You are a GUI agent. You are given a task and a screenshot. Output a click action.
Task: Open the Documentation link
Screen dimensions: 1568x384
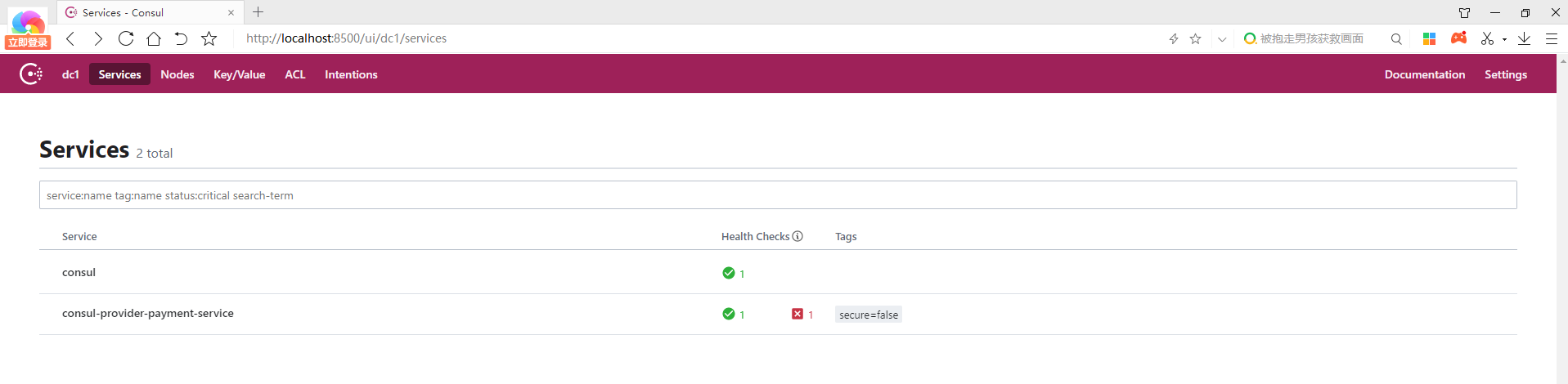pyautogui.click(x=1425, y=74)
